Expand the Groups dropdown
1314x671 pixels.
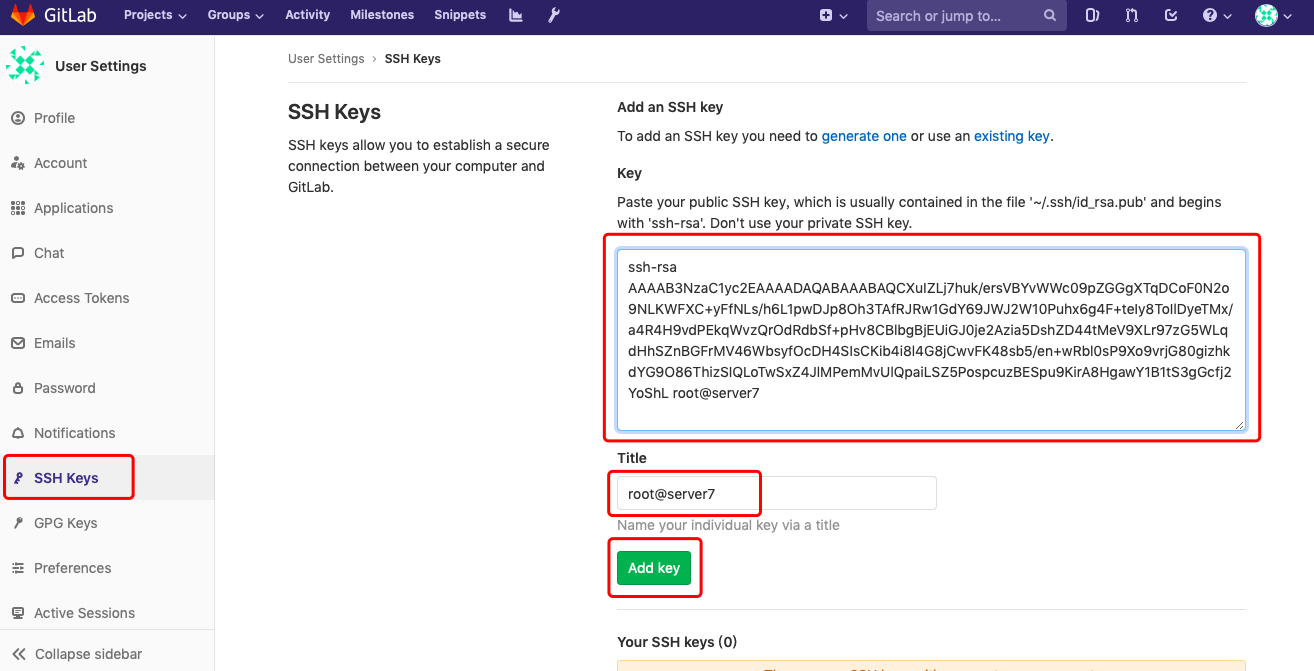[235, 15]
